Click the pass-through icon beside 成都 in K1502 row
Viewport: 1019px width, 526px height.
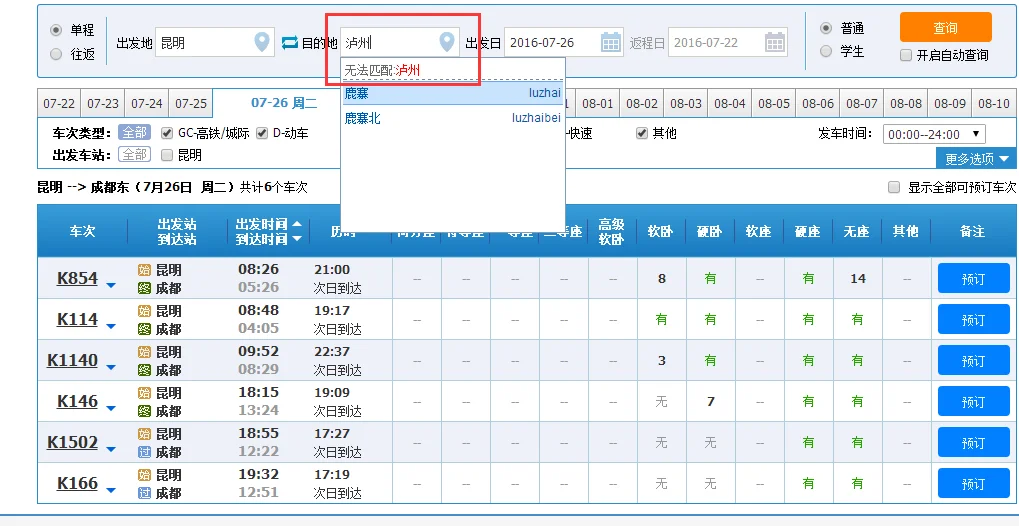click(x=144, y=452)
